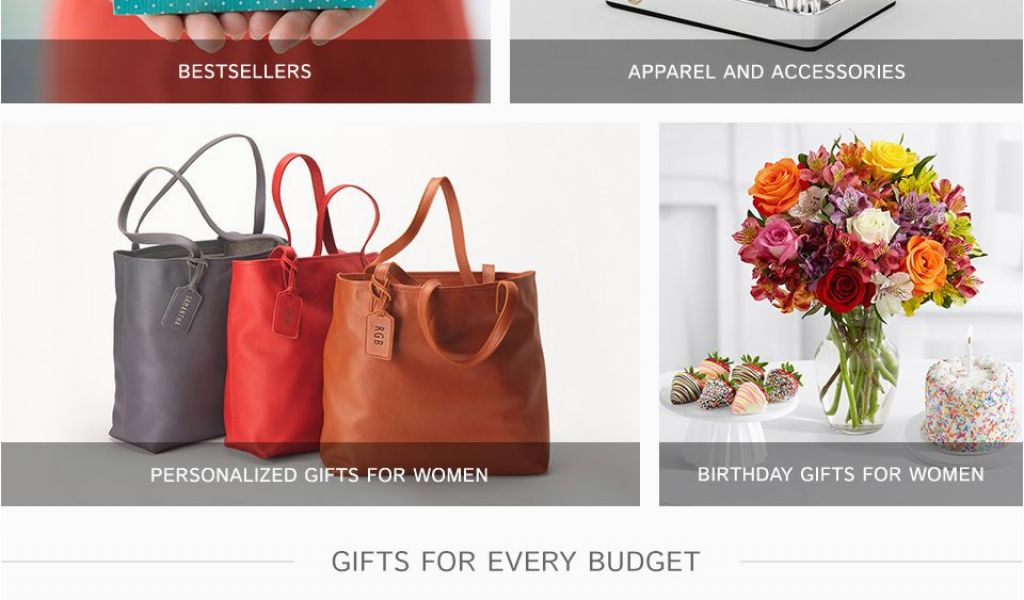Click the dark red rose in bouquet

click(844, 289)
